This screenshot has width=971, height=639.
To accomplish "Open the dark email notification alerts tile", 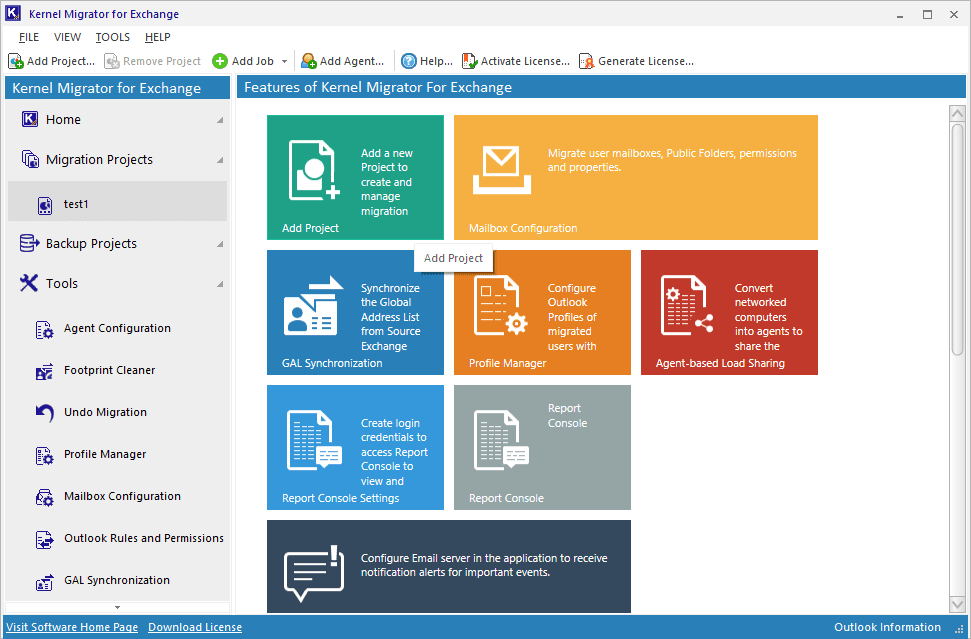I will (449, 567).
